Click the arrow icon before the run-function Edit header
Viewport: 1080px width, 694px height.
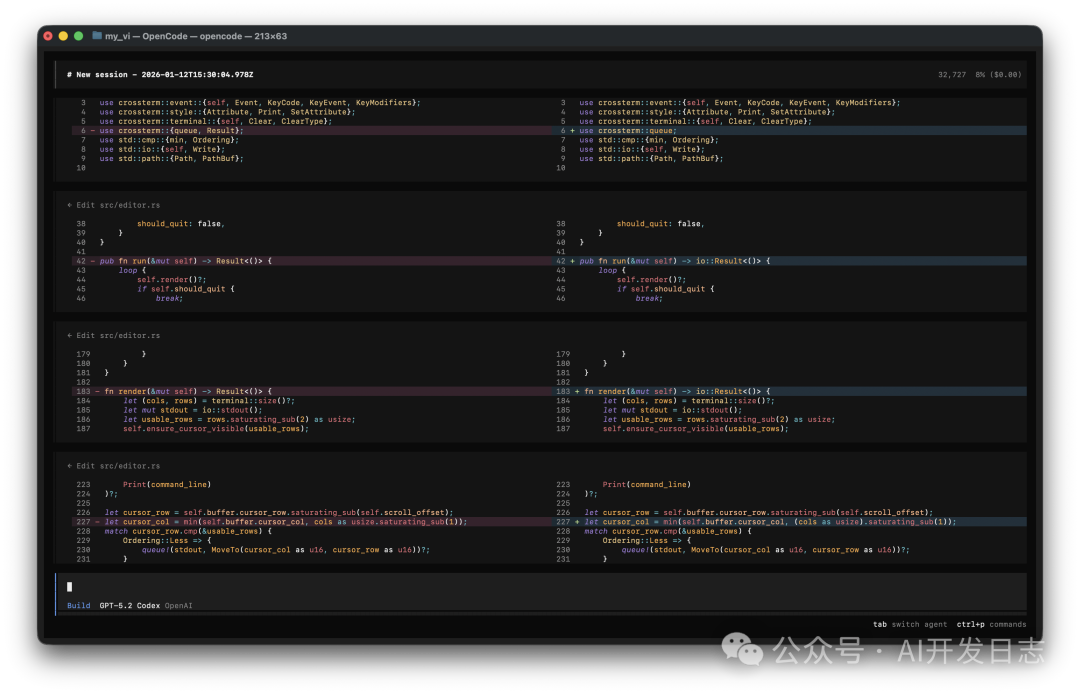pos(70,205)
